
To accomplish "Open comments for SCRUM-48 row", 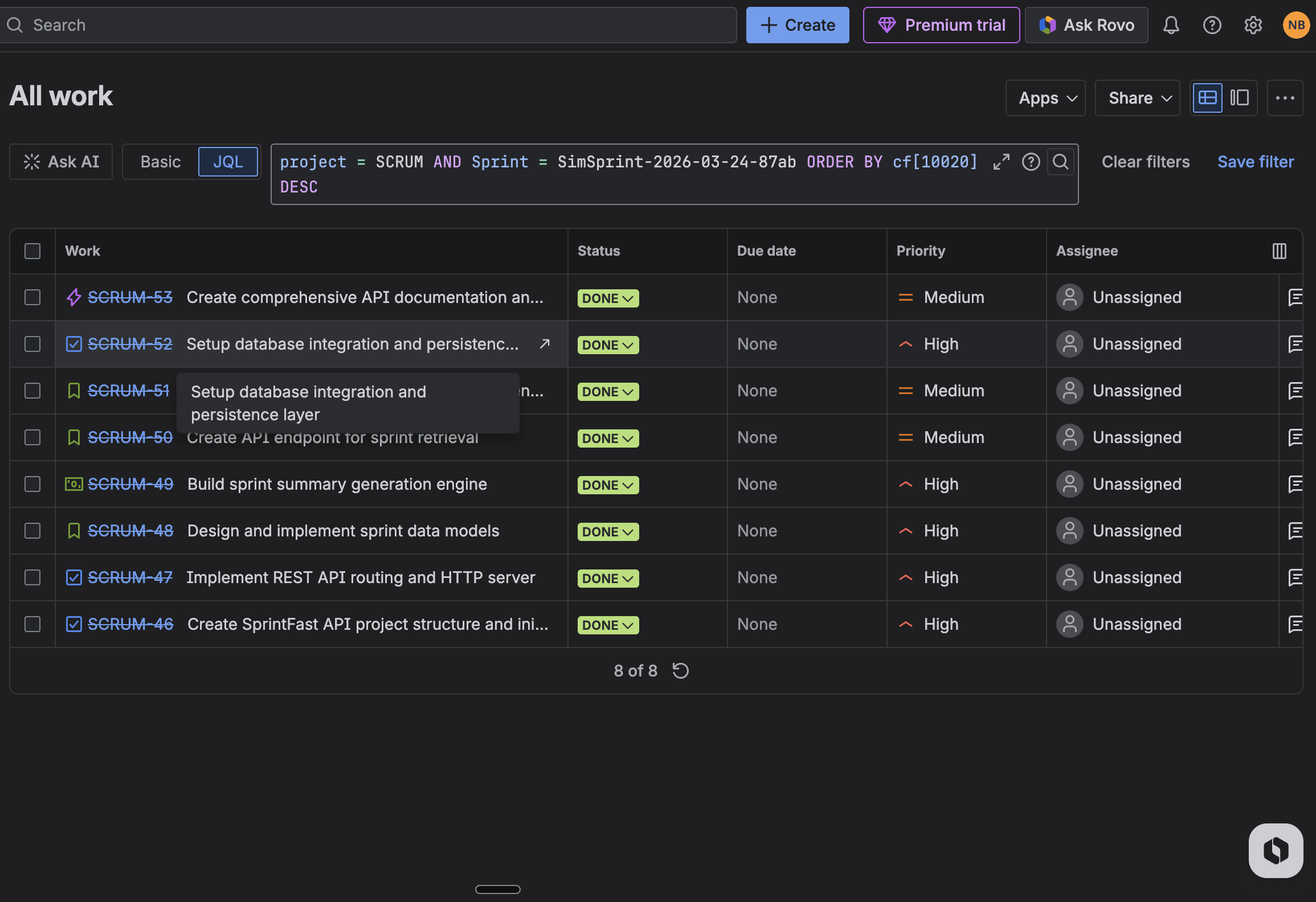I will tap(1294, 531).
